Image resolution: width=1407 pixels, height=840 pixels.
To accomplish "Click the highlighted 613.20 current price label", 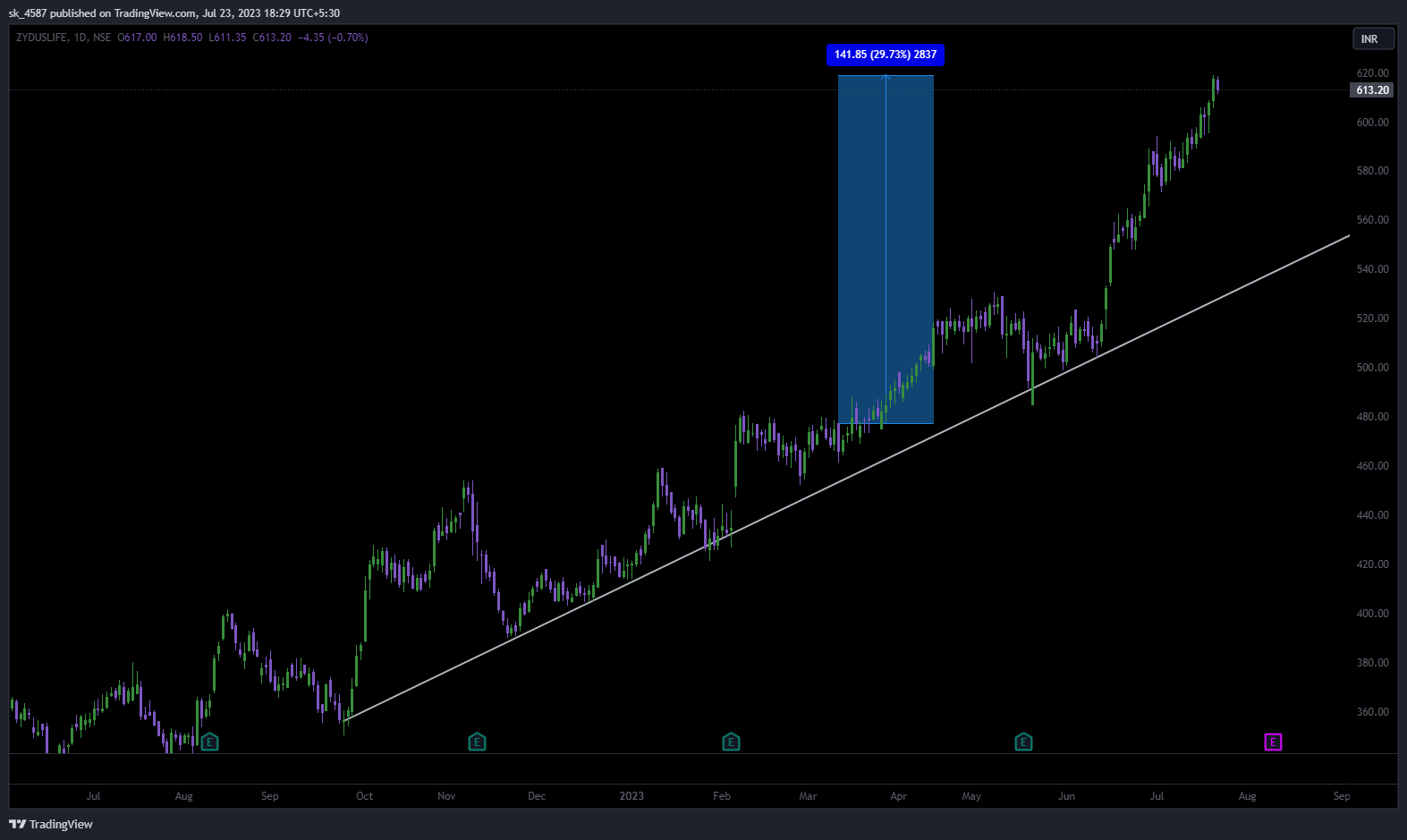I will (x=1372, y=90).
